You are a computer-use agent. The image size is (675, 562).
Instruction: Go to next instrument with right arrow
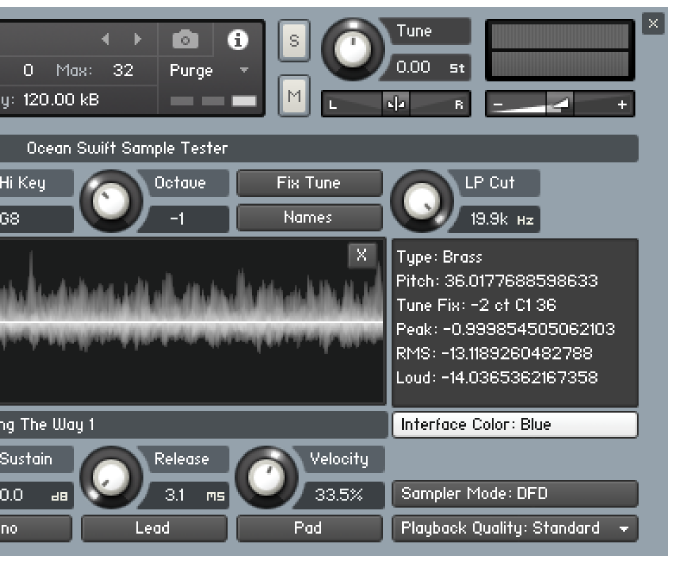138,40
